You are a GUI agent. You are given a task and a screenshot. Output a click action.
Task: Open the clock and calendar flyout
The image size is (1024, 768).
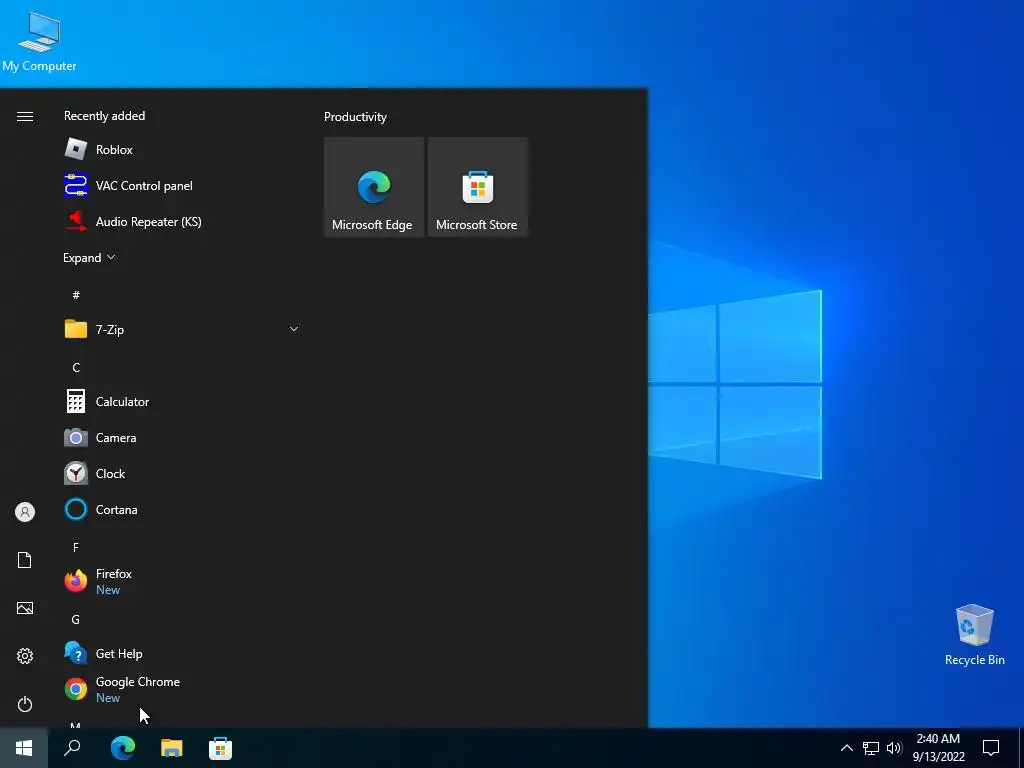click(938, 748)
